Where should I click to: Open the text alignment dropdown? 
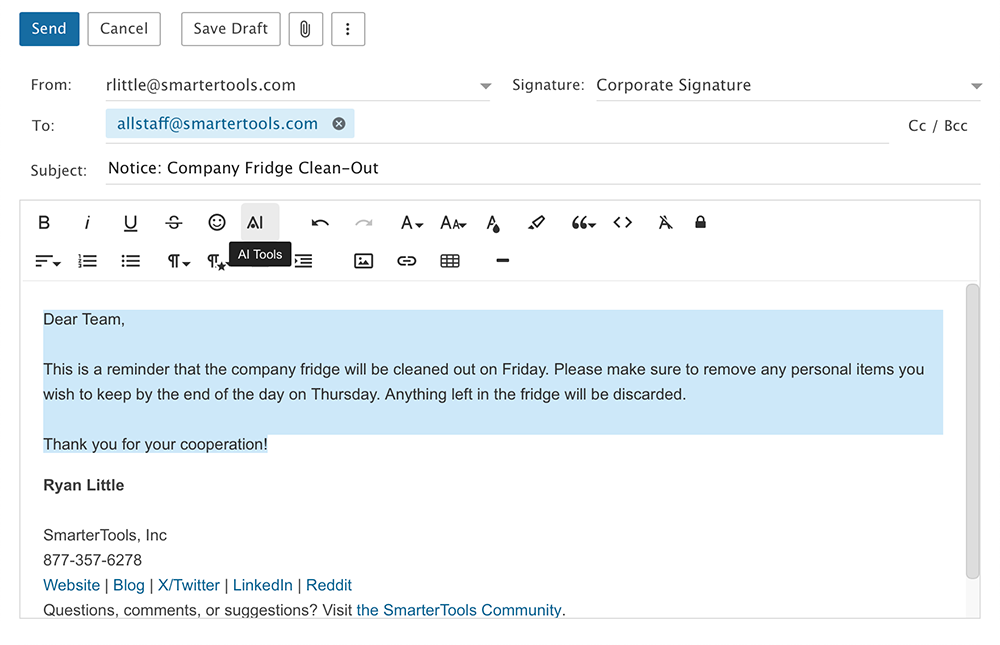pyautogui.click(x=48, y=261)
